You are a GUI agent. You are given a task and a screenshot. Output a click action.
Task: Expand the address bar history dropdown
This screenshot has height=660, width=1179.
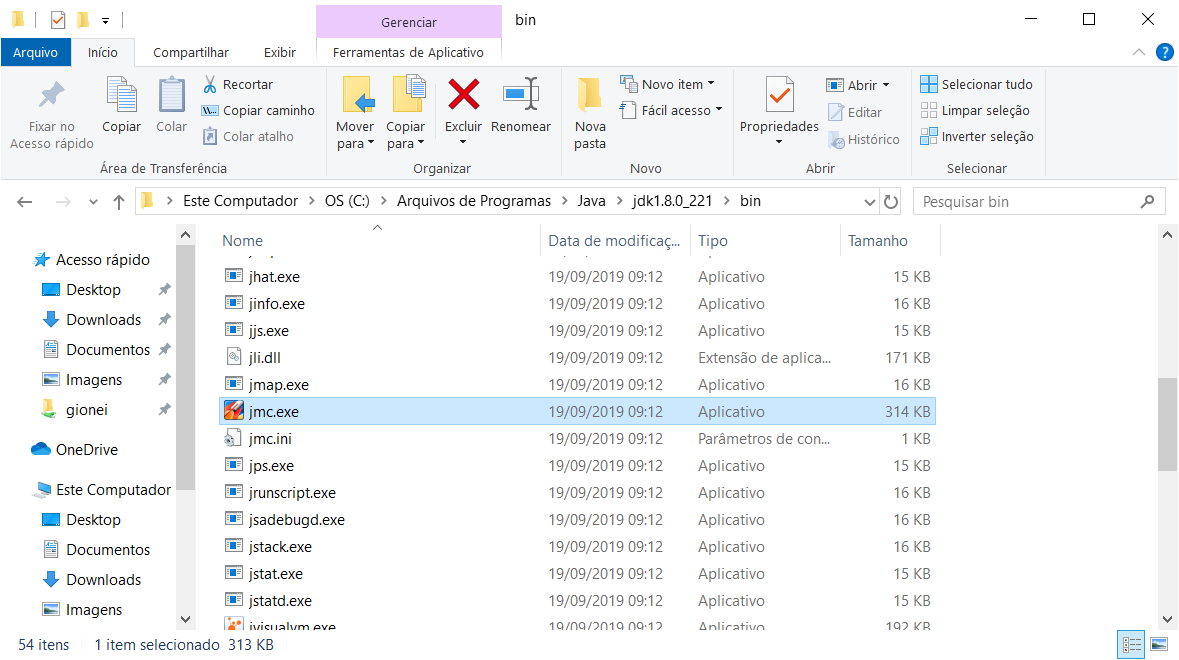[x=869, y=200]
